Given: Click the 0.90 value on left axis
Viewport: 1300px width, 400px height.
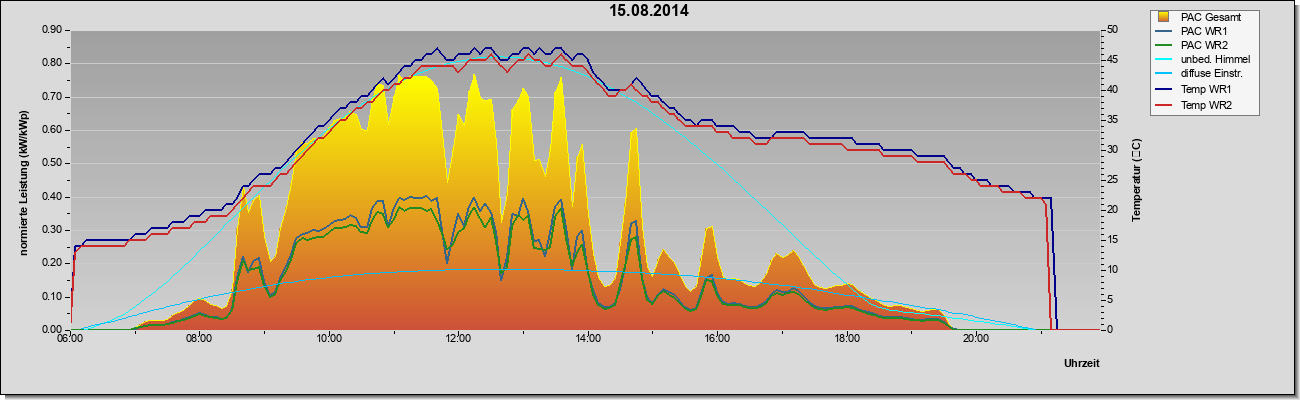Looking at the screenshot, I should (52, 30).
